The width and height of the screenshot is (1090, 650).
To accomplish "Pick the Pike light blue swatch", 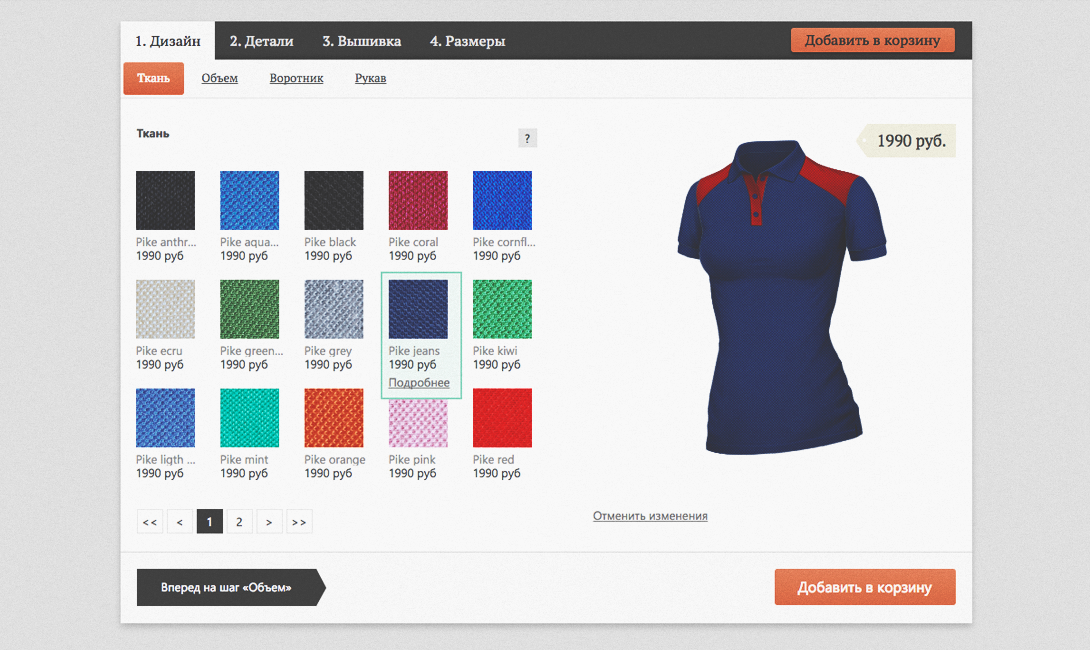I will pos(165,418).
